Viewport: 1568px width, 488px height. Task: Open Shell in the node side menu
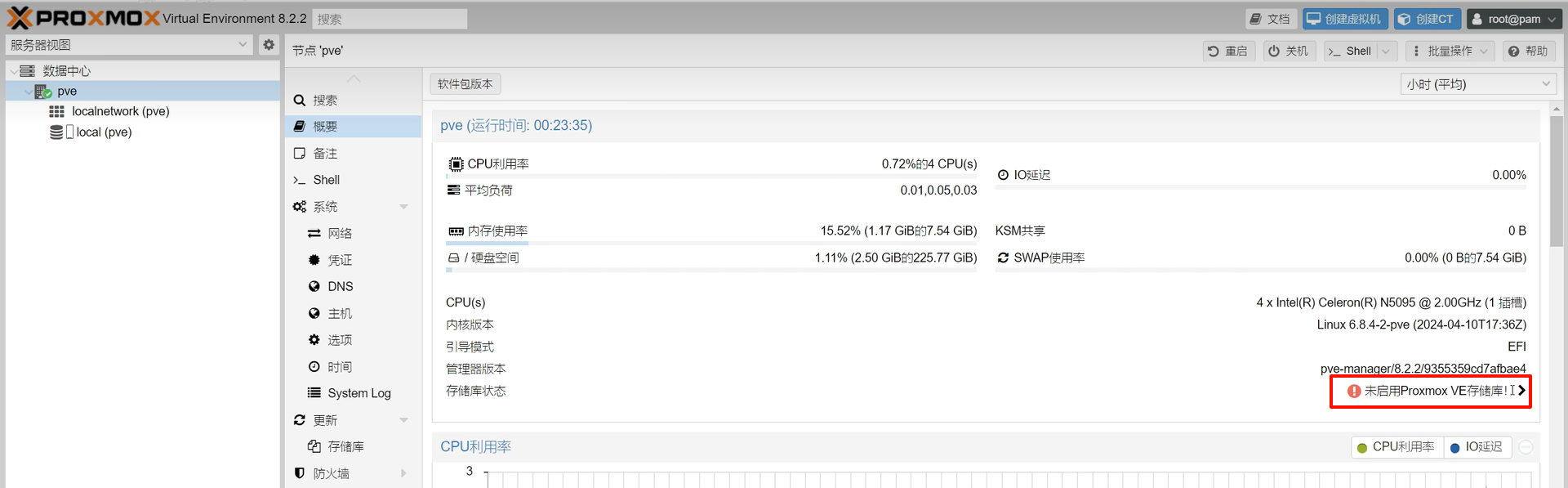pyautogui.click(x=353, y=180)
